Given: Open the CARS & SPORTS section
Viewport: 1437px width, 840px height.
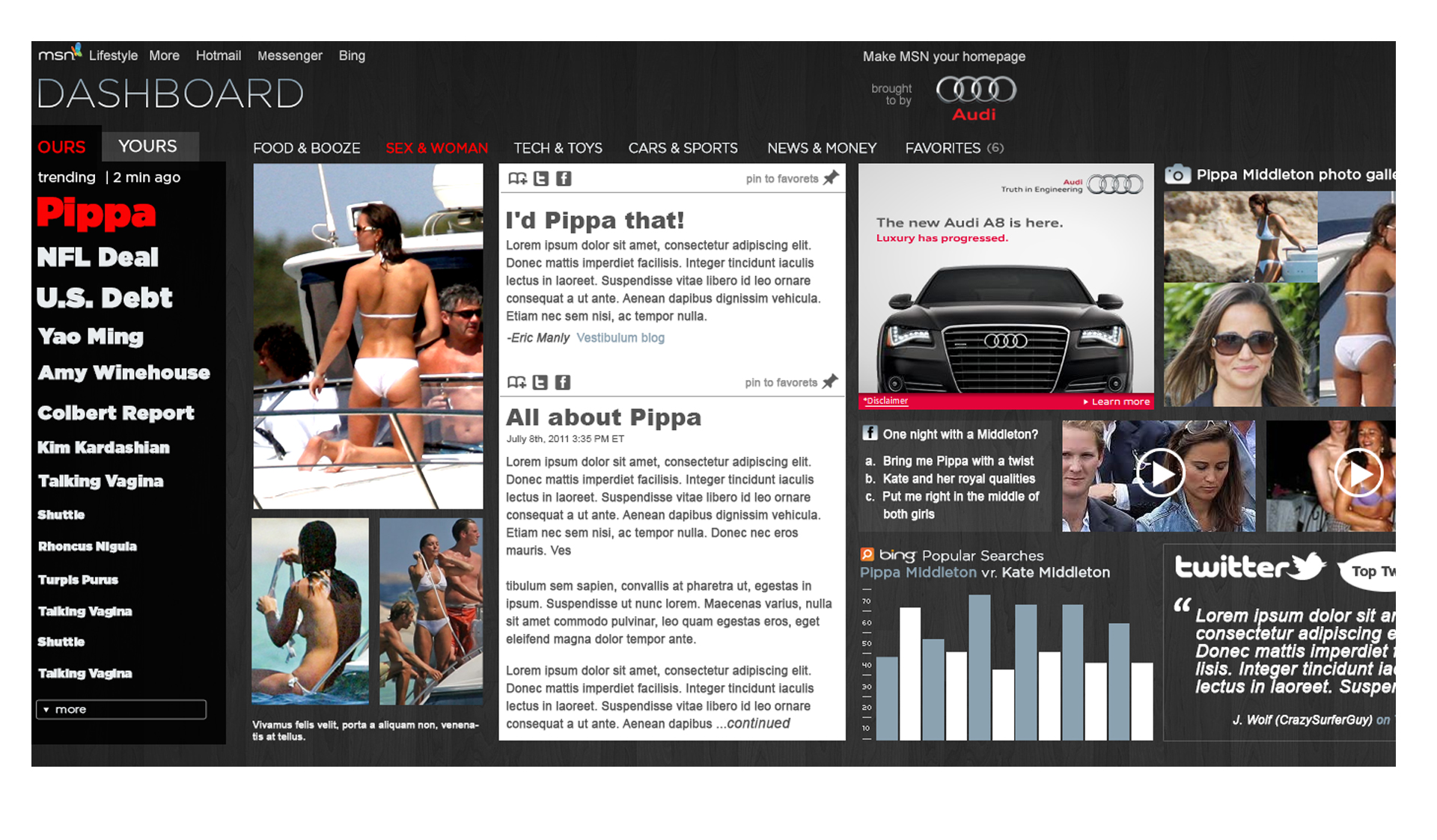Looking at the screenshot, I should (683, 148).
